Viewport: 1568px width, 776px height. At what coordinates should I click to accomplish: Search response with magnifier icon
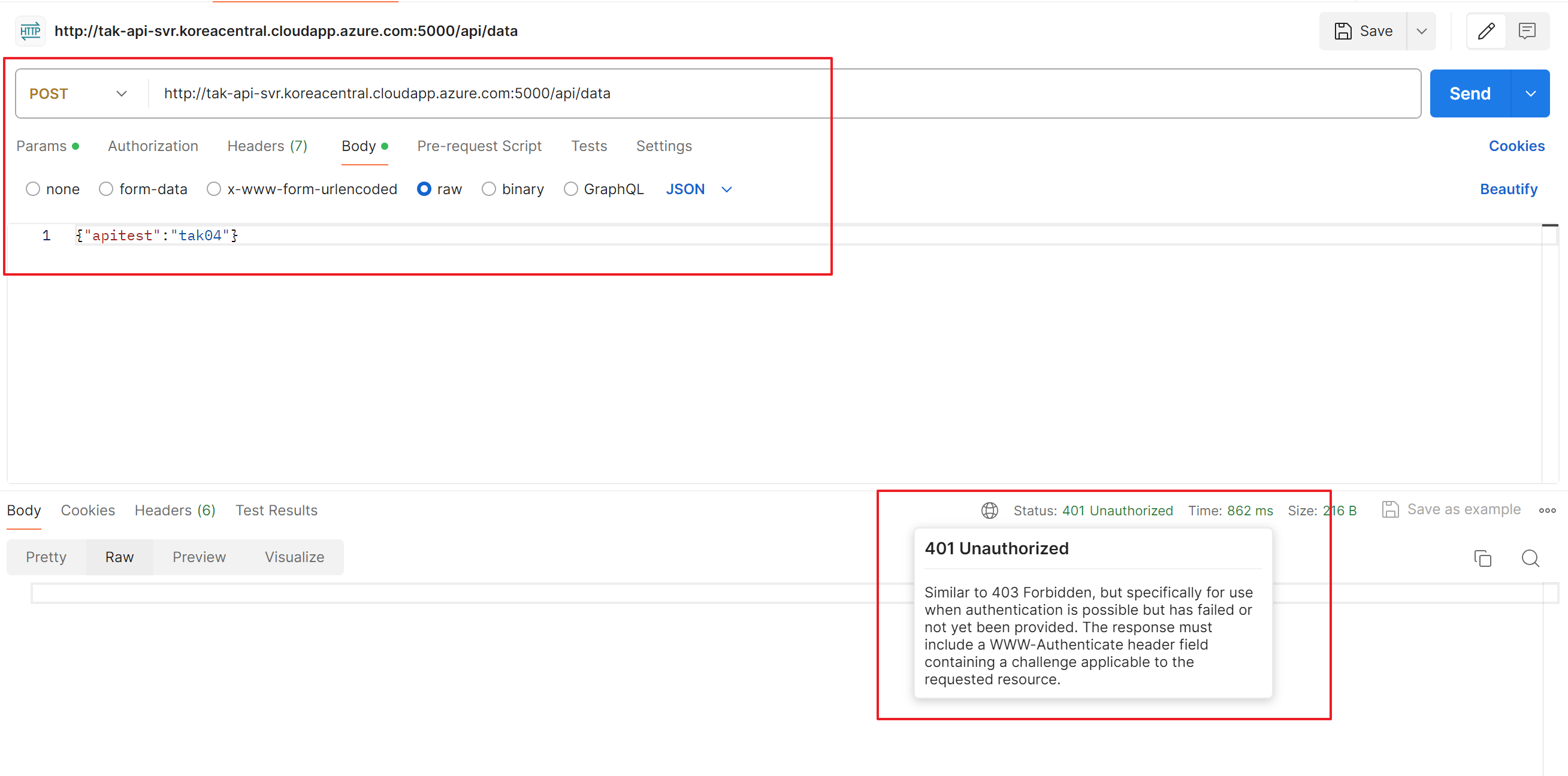pos(1530,557)
